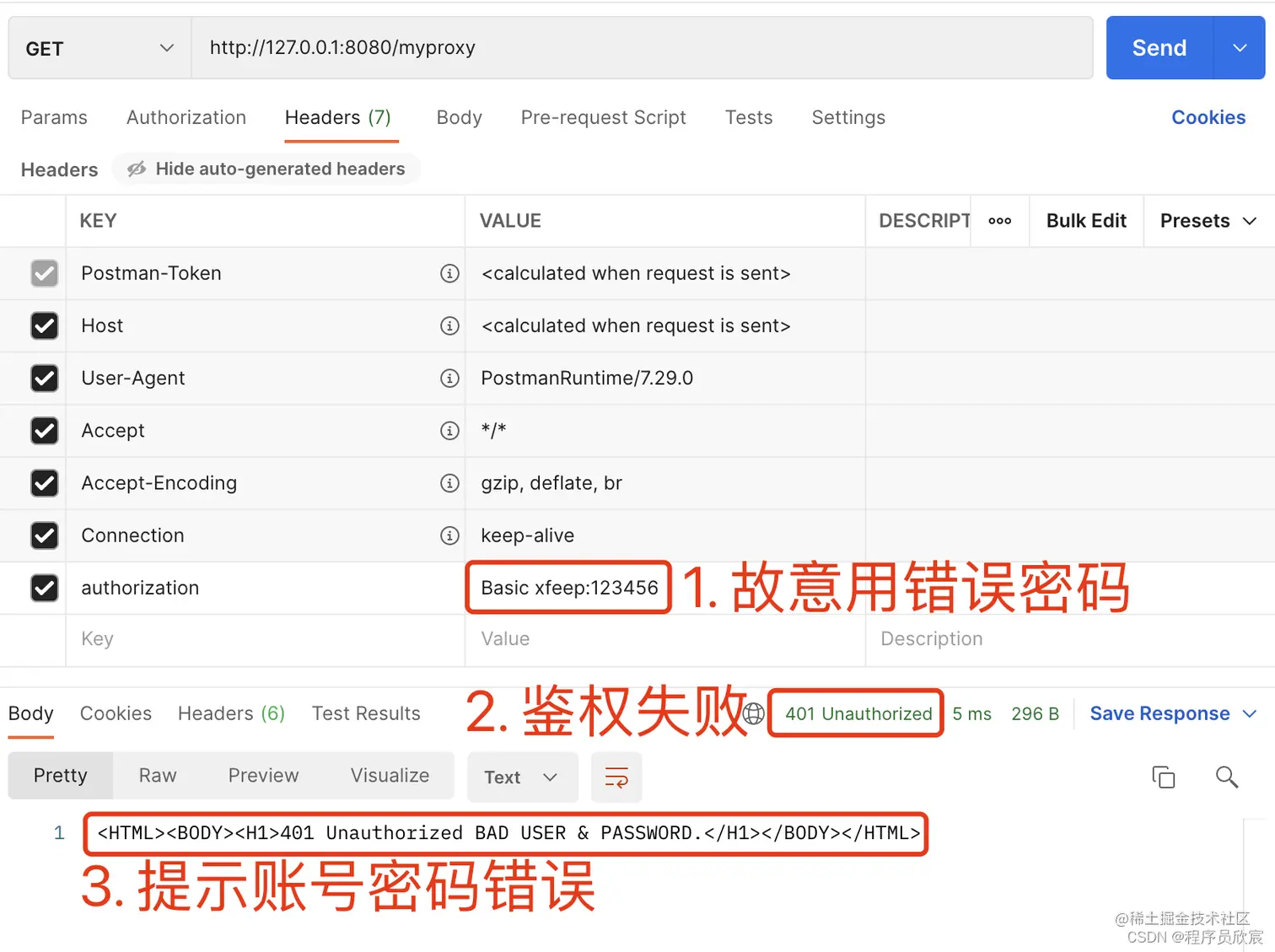Click the PostmanRuntime/7.29.0 value

(587, 378)
